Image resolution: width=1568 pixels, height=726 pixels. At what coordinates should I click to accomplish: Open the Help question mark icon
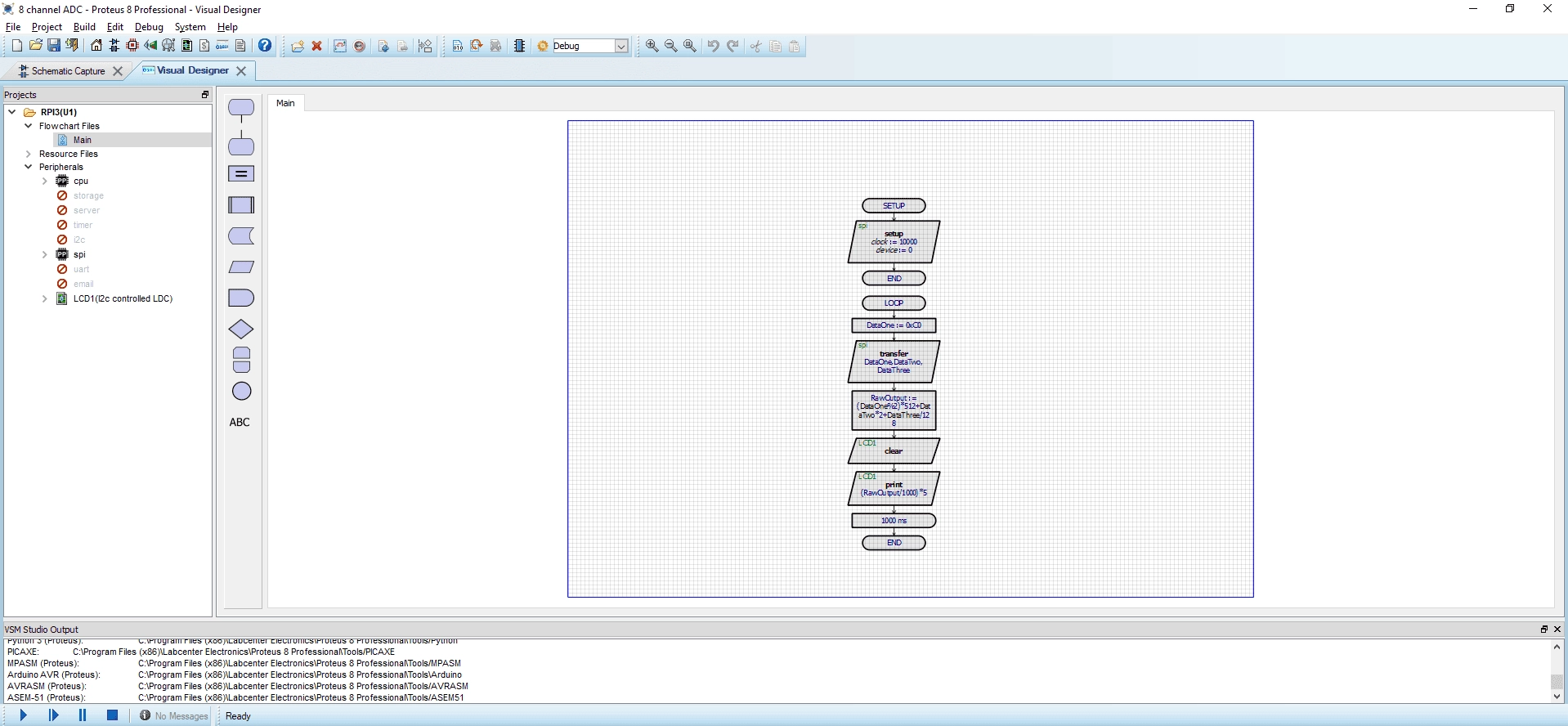tap(265, 46)
